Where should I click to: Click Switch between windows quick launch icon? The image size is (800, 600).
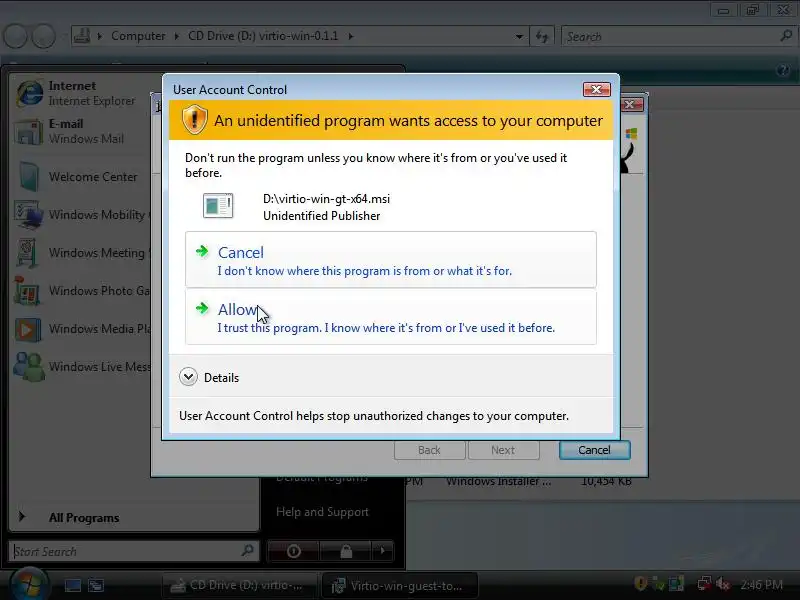point(96,585)
